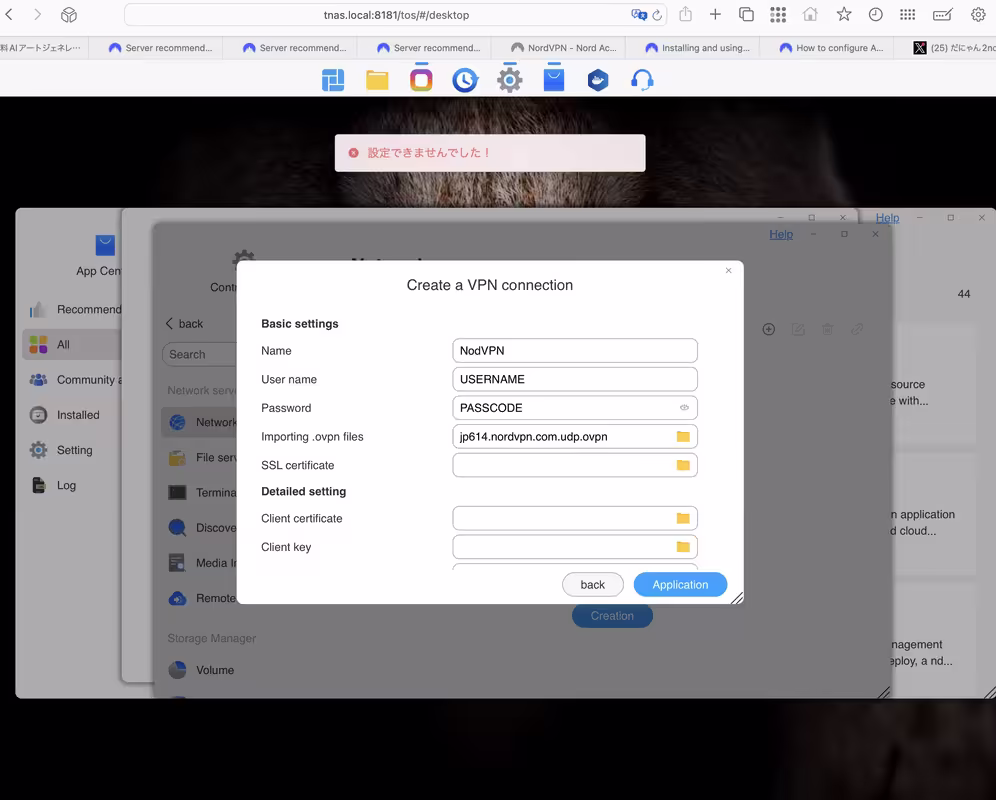
Task: Open the support headset icon in dock
Action: click(x=642, y=80)
